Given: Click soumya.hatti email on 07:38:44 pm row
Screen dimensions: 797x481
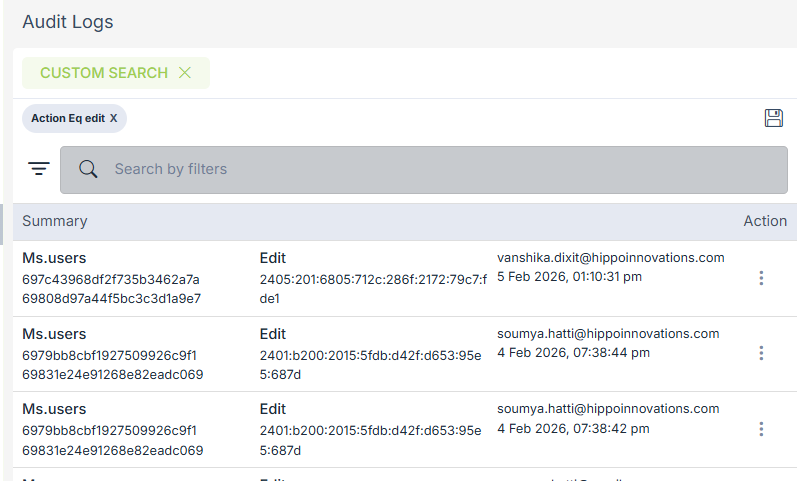Looking at the screenshot, I should (x=608, y=333).
